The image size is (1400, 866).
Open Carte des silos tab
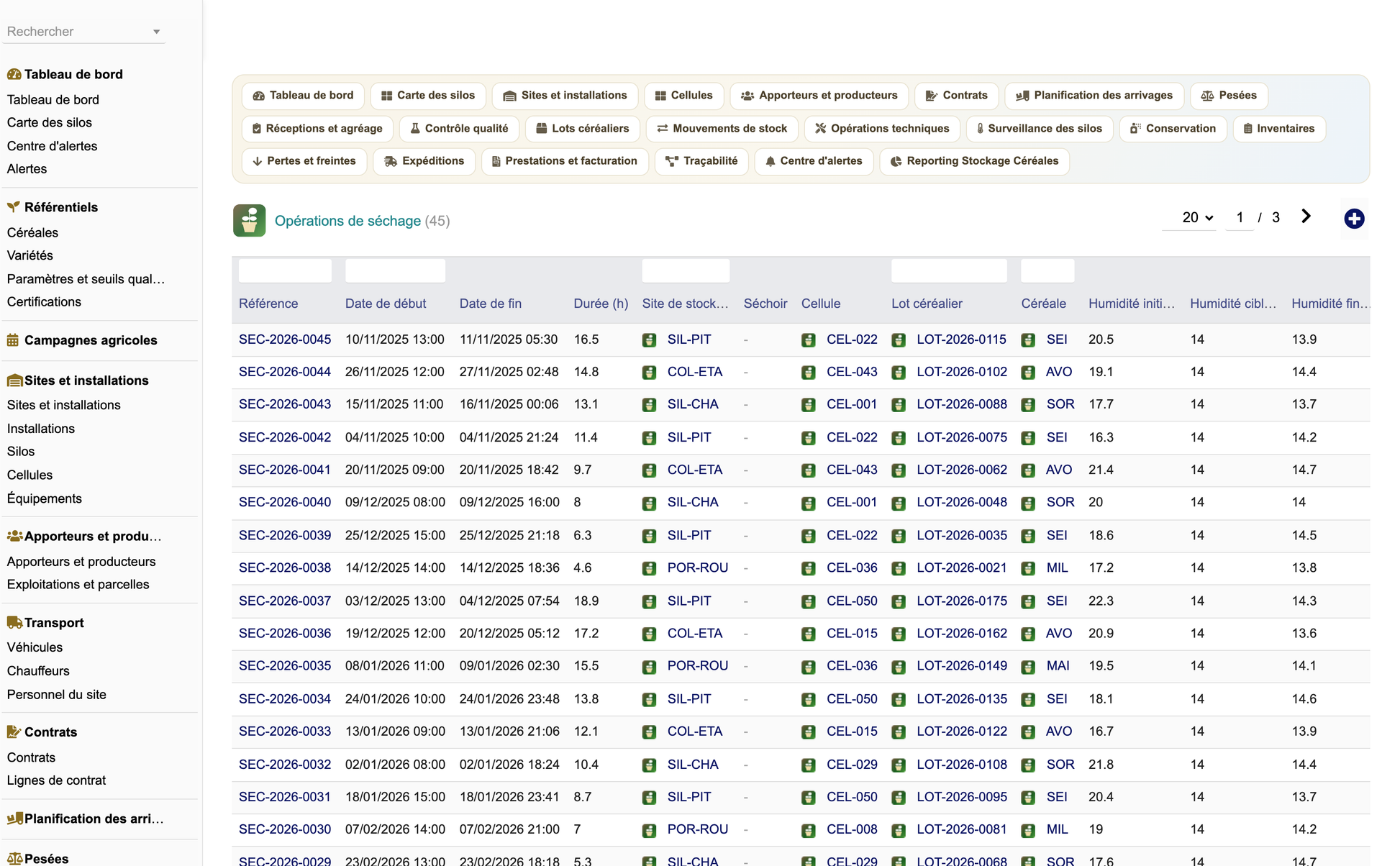428,96
